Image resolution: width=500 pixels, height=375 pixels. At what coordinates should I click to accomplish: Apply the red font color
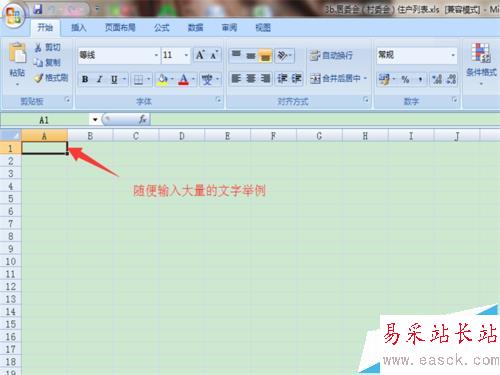coord(184,79)
